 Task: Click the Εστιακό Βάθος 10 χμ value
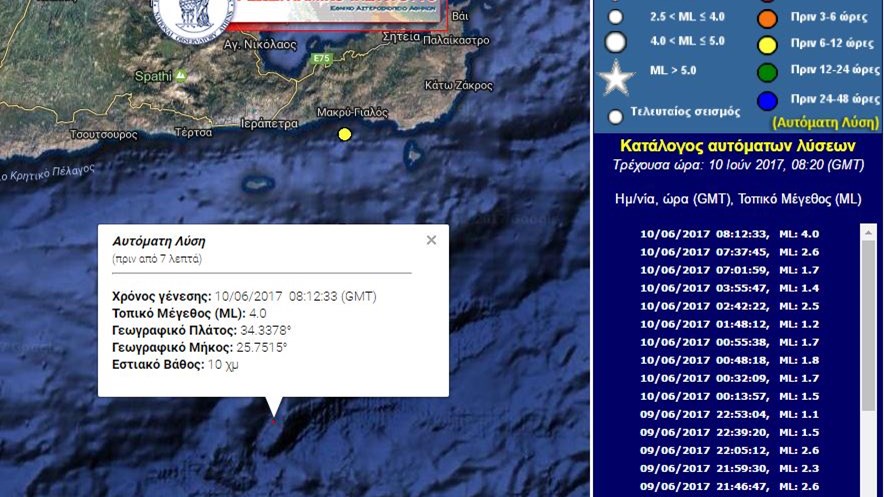coord(223,365)
